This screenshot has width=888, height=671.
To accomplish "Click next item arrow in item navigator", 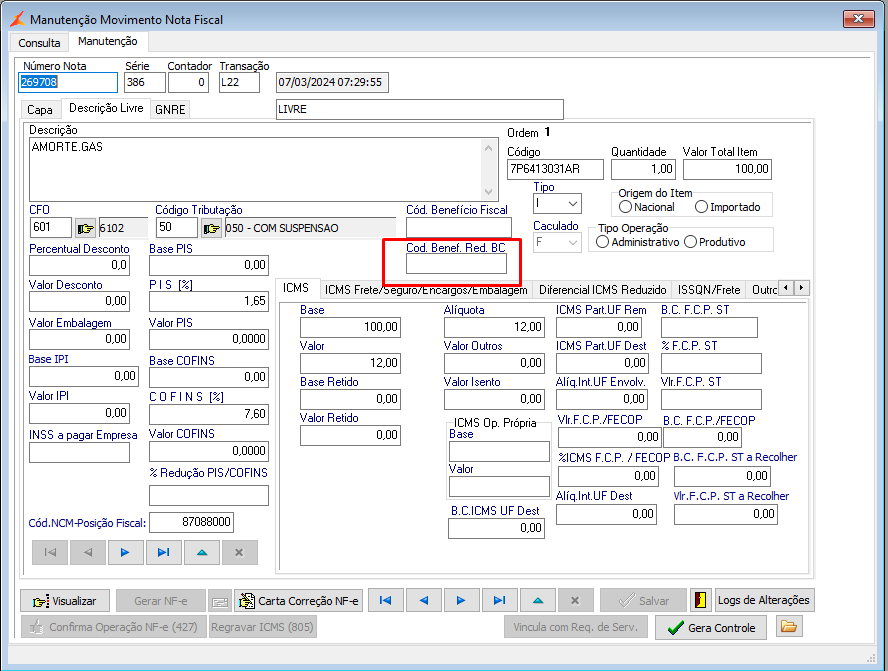I will pyautogui.click(x=125, y=552).
